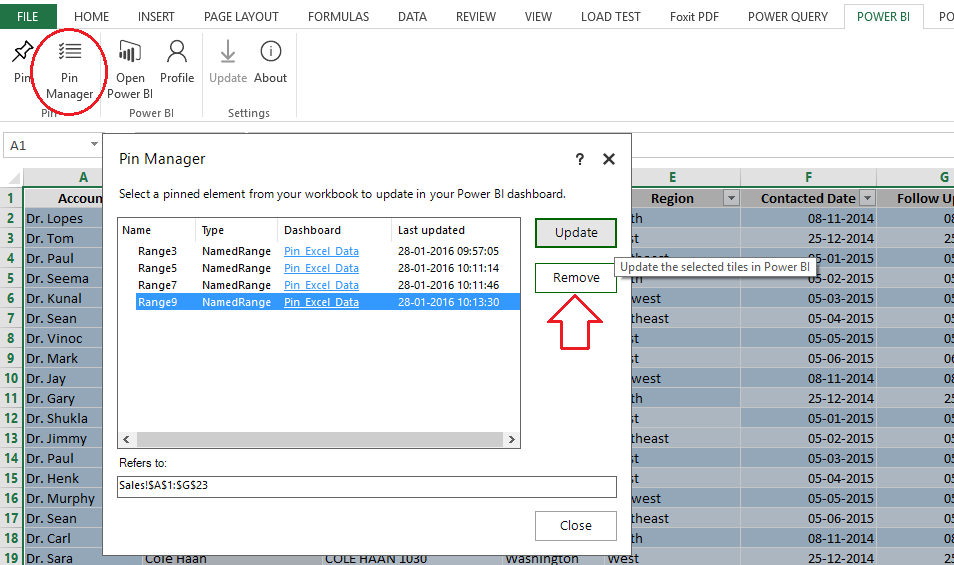Expand the Name Box dropdown arrow
The width and height of the screenshot is (954, 565).
(x=94, y=145)
